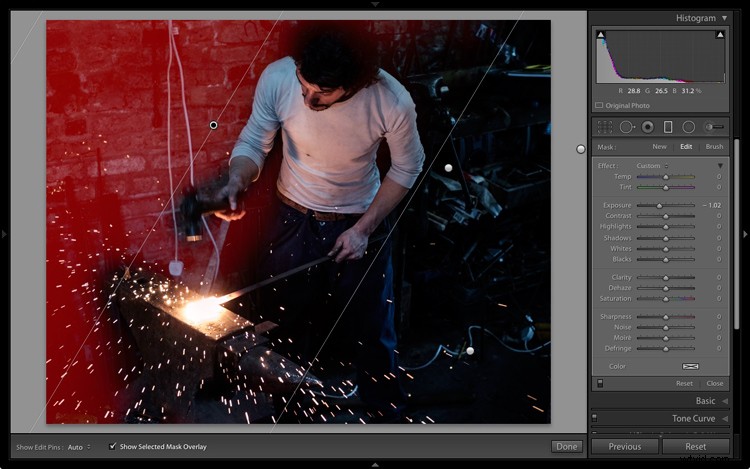The image size is (750, 469).
Task: Click the Exposure value -1.02
Action: [712, 206]
